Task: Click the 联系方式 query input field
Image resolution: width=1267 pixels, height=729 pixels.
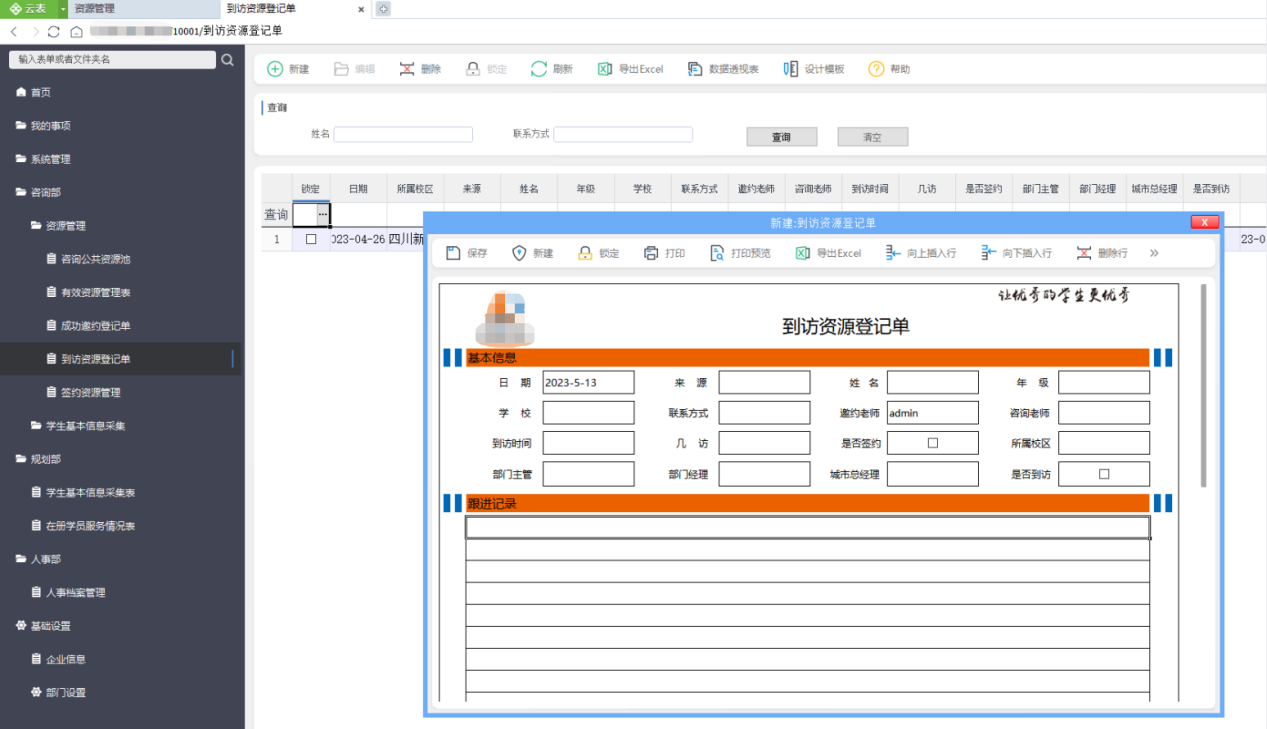Action: coord(623,134)
